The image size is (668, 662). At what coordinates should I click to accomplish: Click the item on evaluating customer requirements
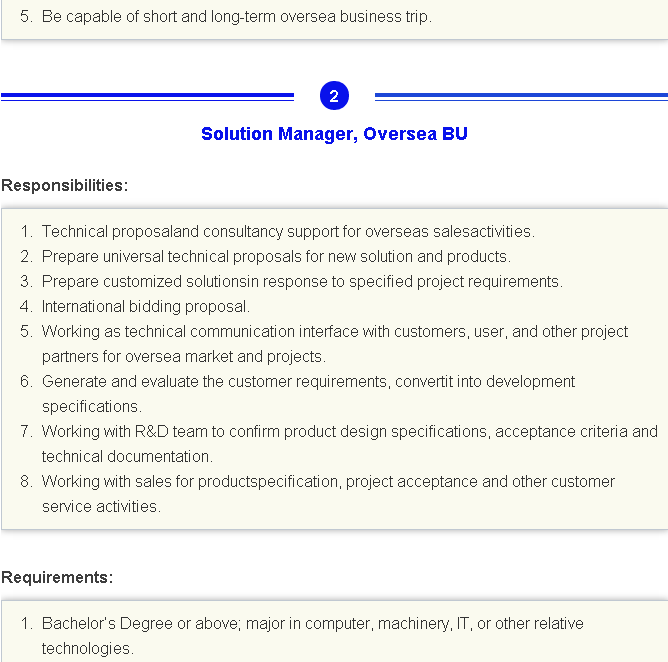point(308,382)
